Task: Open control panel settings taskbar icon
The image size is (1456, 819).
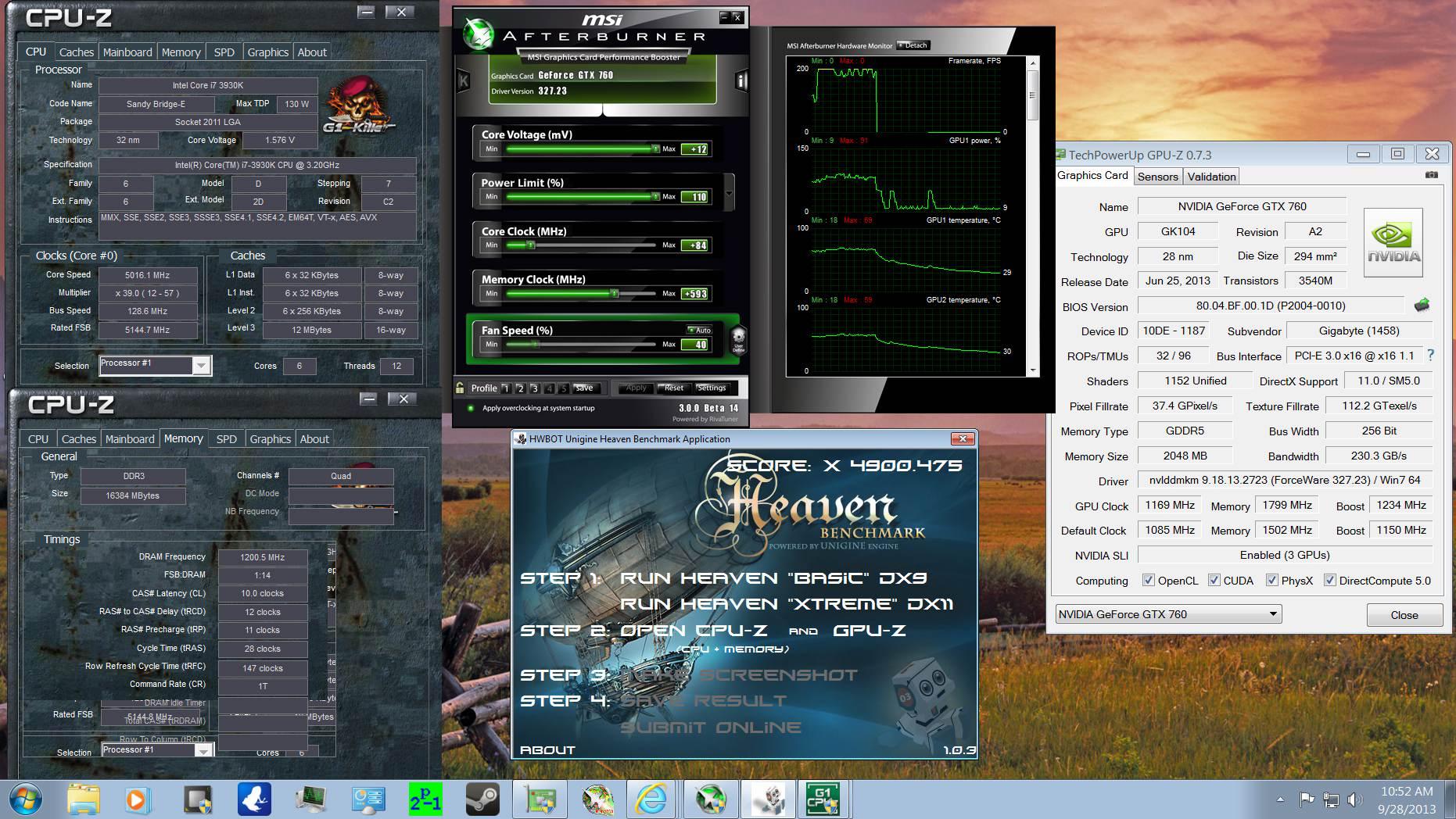Action: pos(368,799)
